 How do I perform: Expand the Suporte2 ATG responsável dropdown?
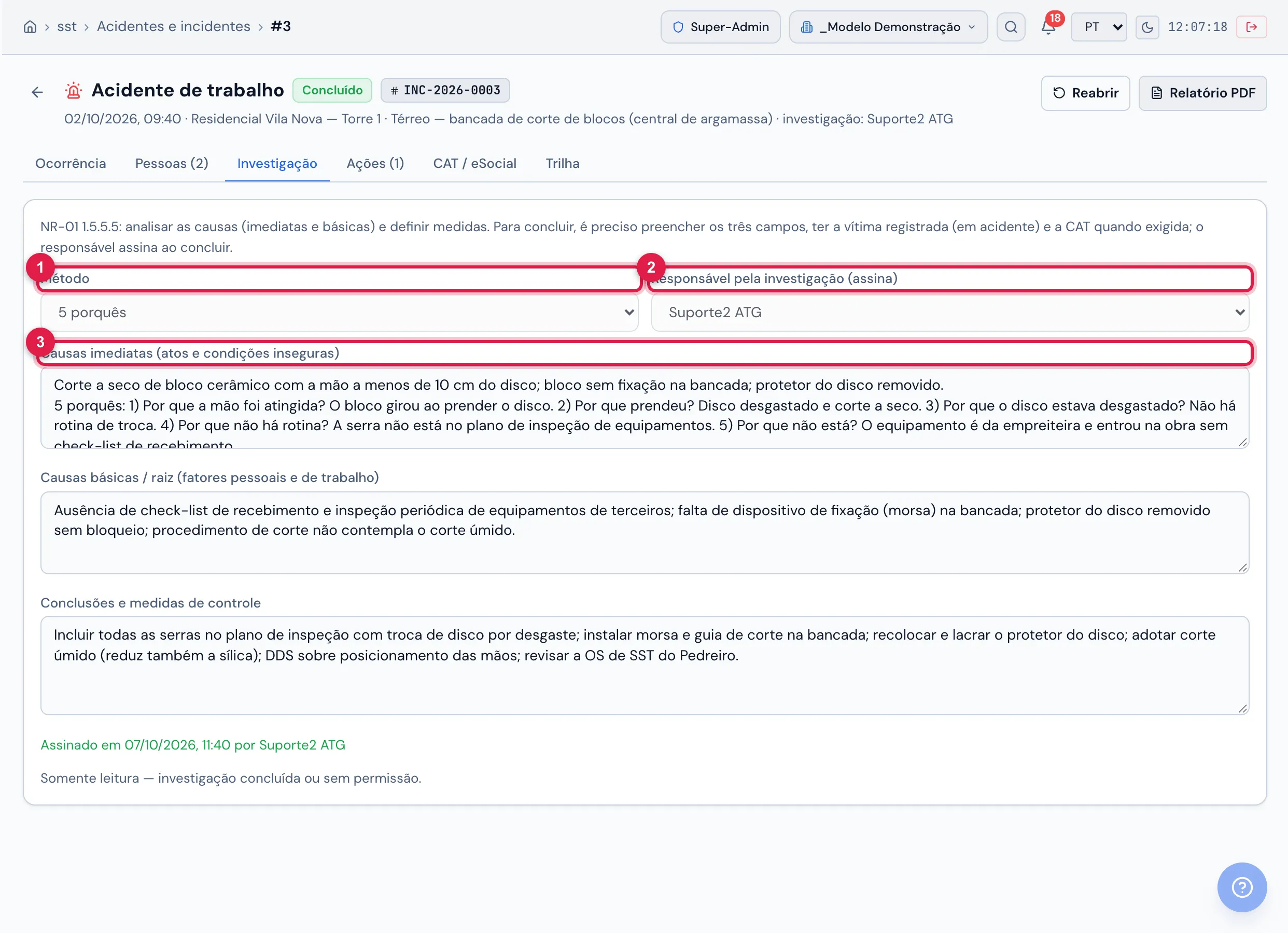point(949,313)
